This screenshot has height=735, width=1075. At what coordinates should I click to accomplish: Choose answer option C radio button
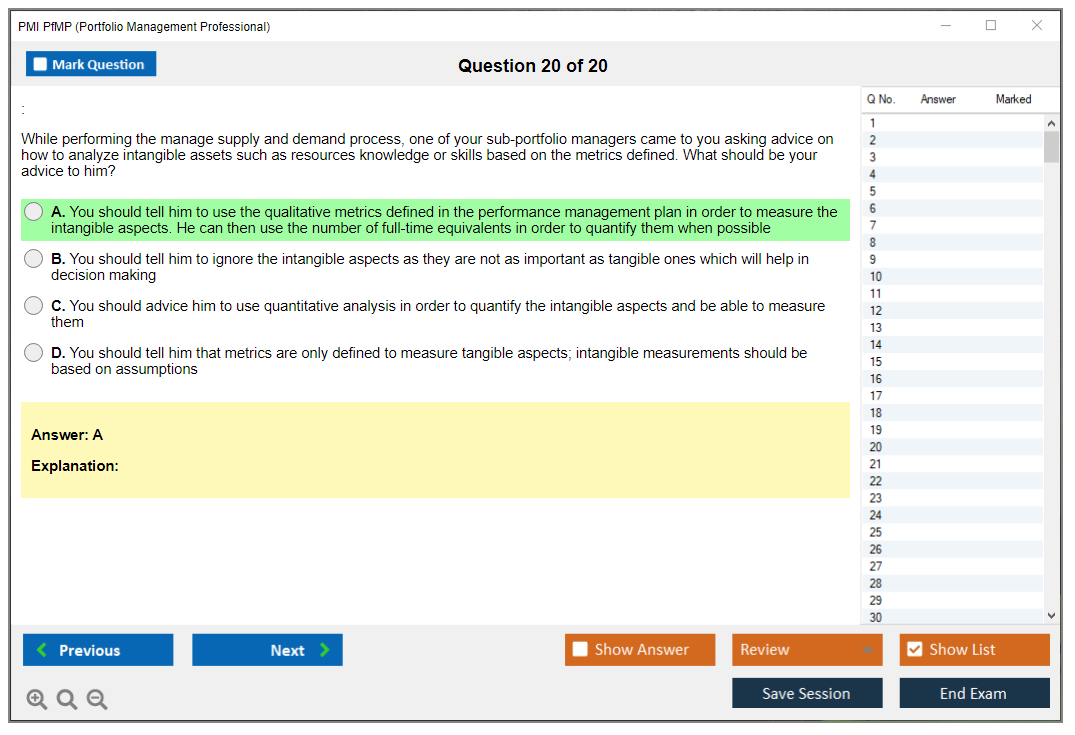click(x=34, y=306)
